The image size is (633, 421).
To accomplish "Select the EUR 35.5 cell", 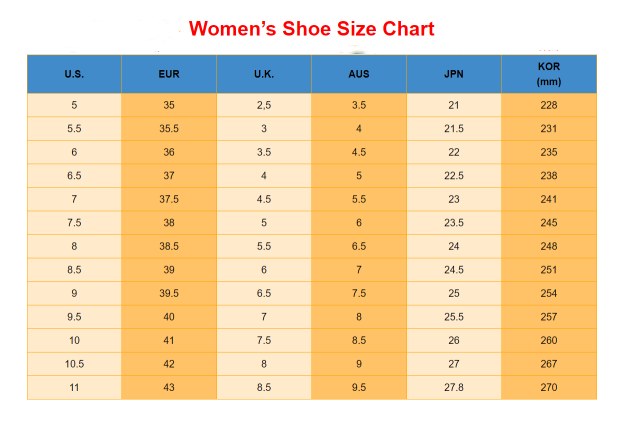I will [x=169, y=129].
